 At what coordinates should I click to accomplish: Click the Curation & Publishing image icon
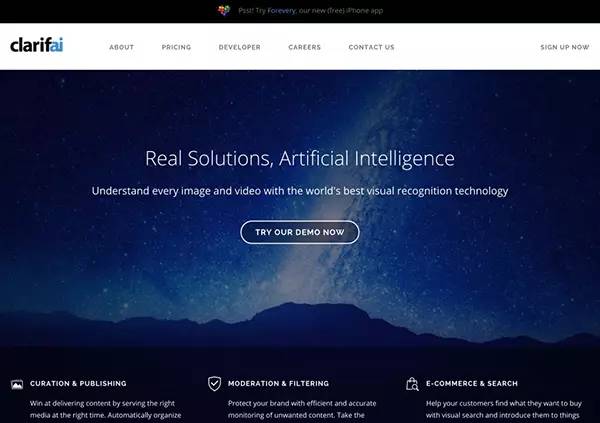point(17,384)
